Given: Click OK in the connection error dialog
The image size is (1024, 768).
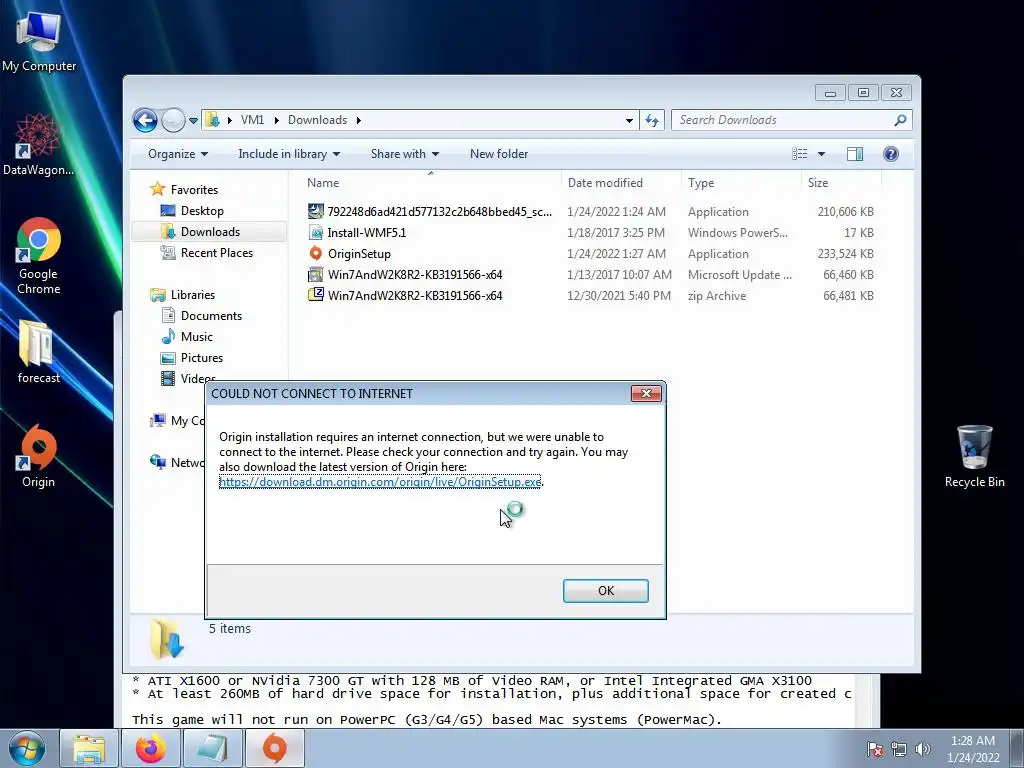Looking at the screenshot, I should tap(605, 590).
